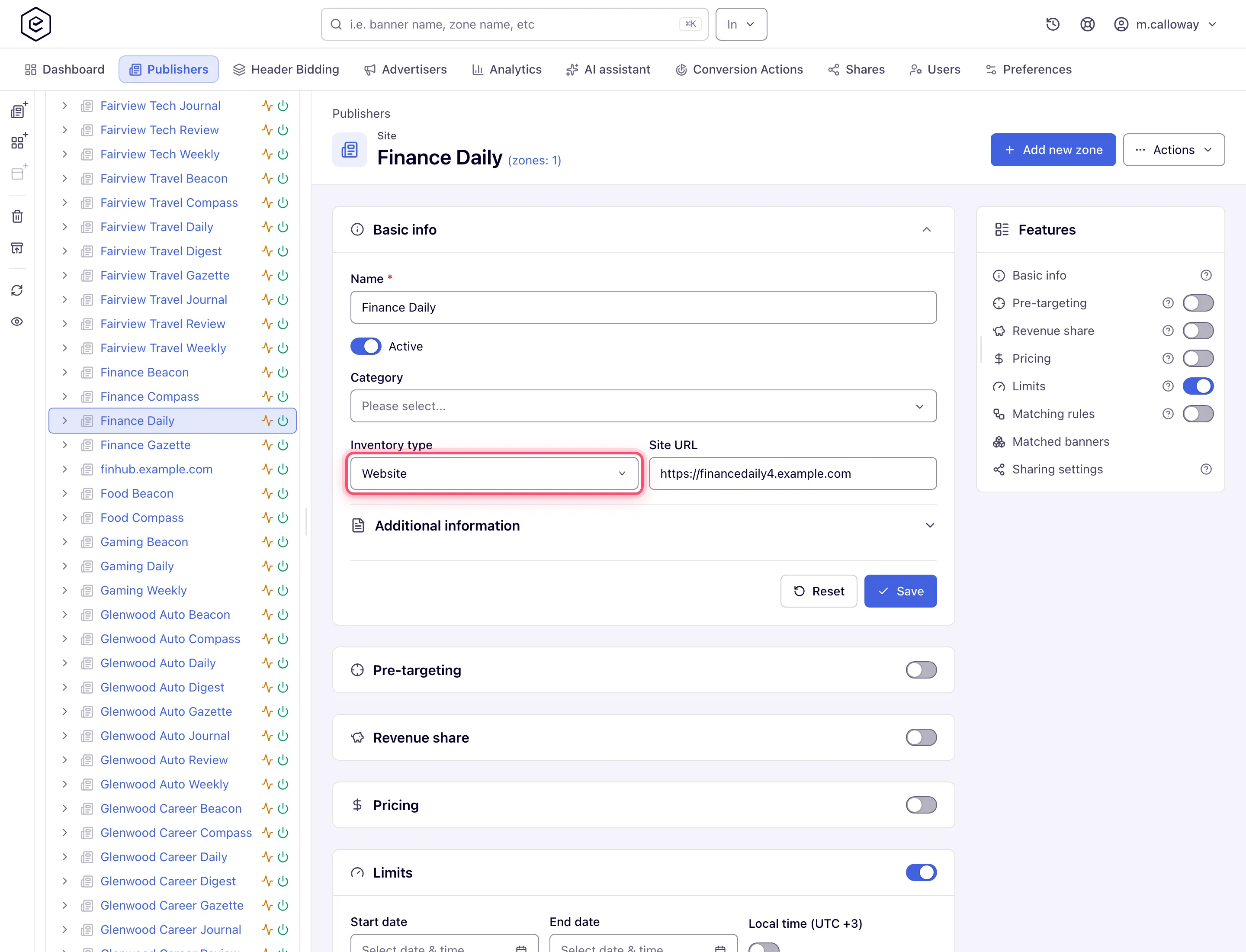Open the finhub.example.com site link
This screenshot has height=952, width=1246.
[156, 469]
